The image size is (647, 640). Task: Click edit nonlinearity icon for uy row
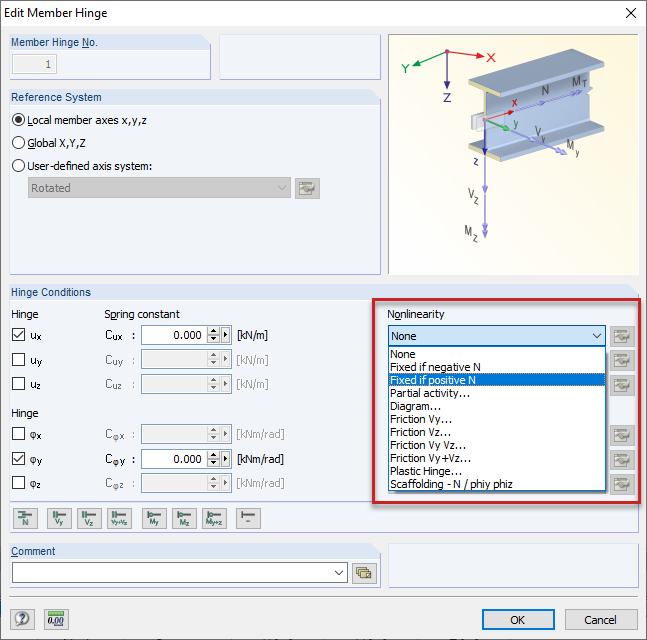[x=622, y=360]
